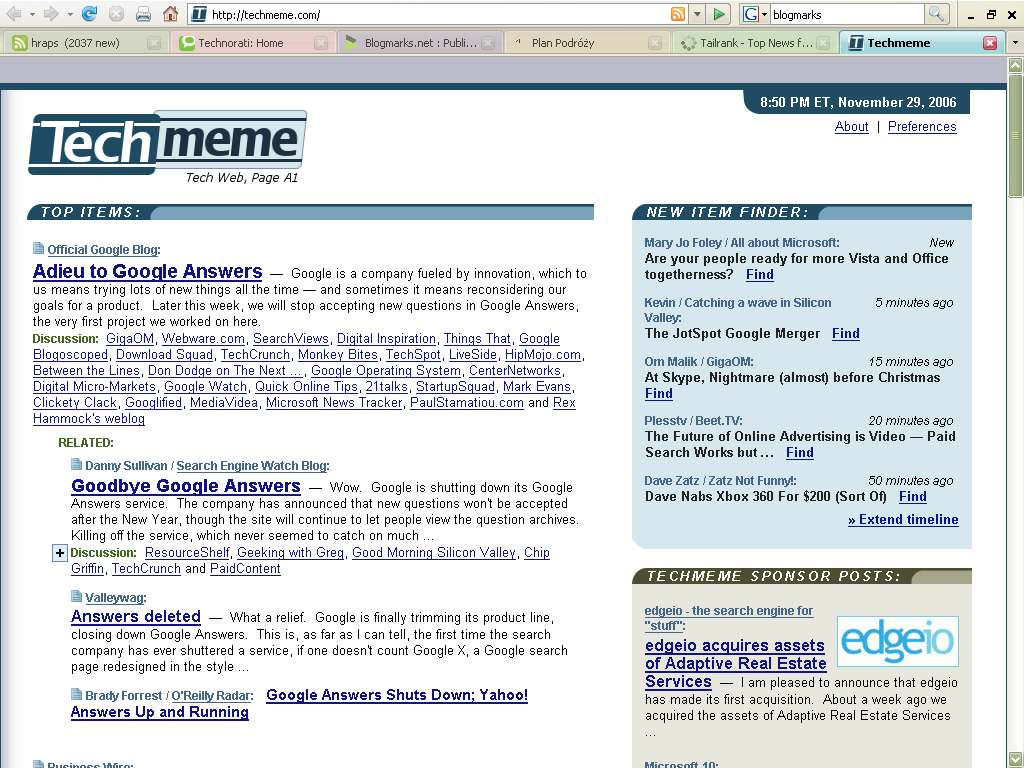Select the active Techmeme tab
1024x768 pixels.
(921, 43)
